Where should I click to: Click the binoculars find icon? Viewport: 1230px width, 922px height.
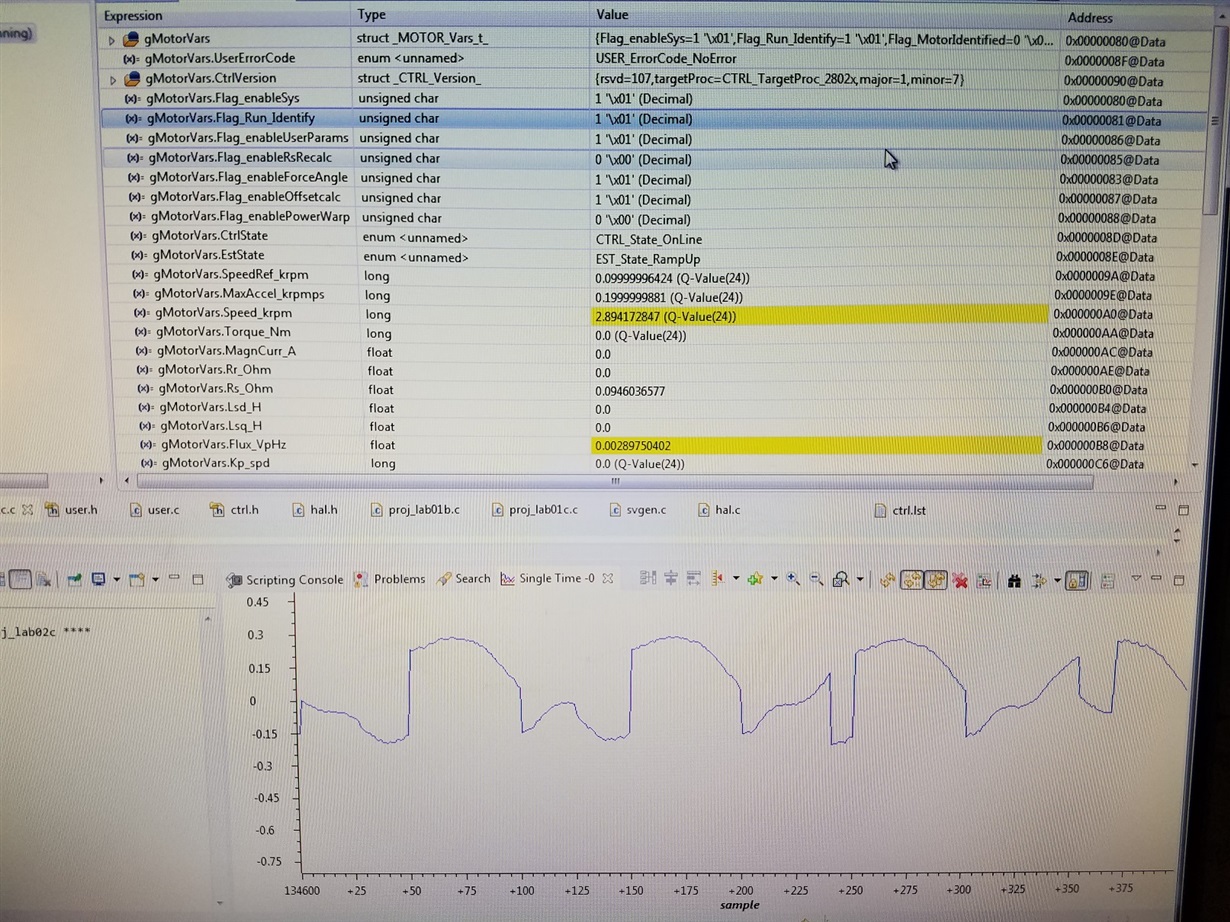tap(1014, 580)
